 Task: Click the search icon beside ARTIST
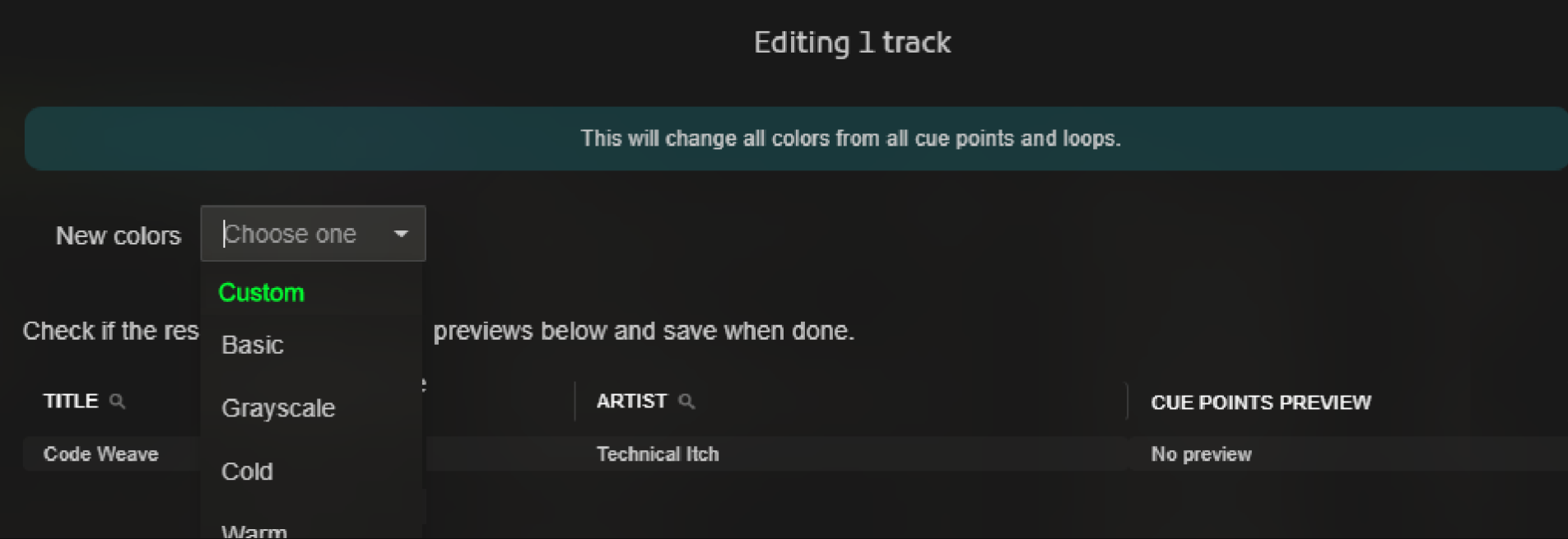pos(686,402)
